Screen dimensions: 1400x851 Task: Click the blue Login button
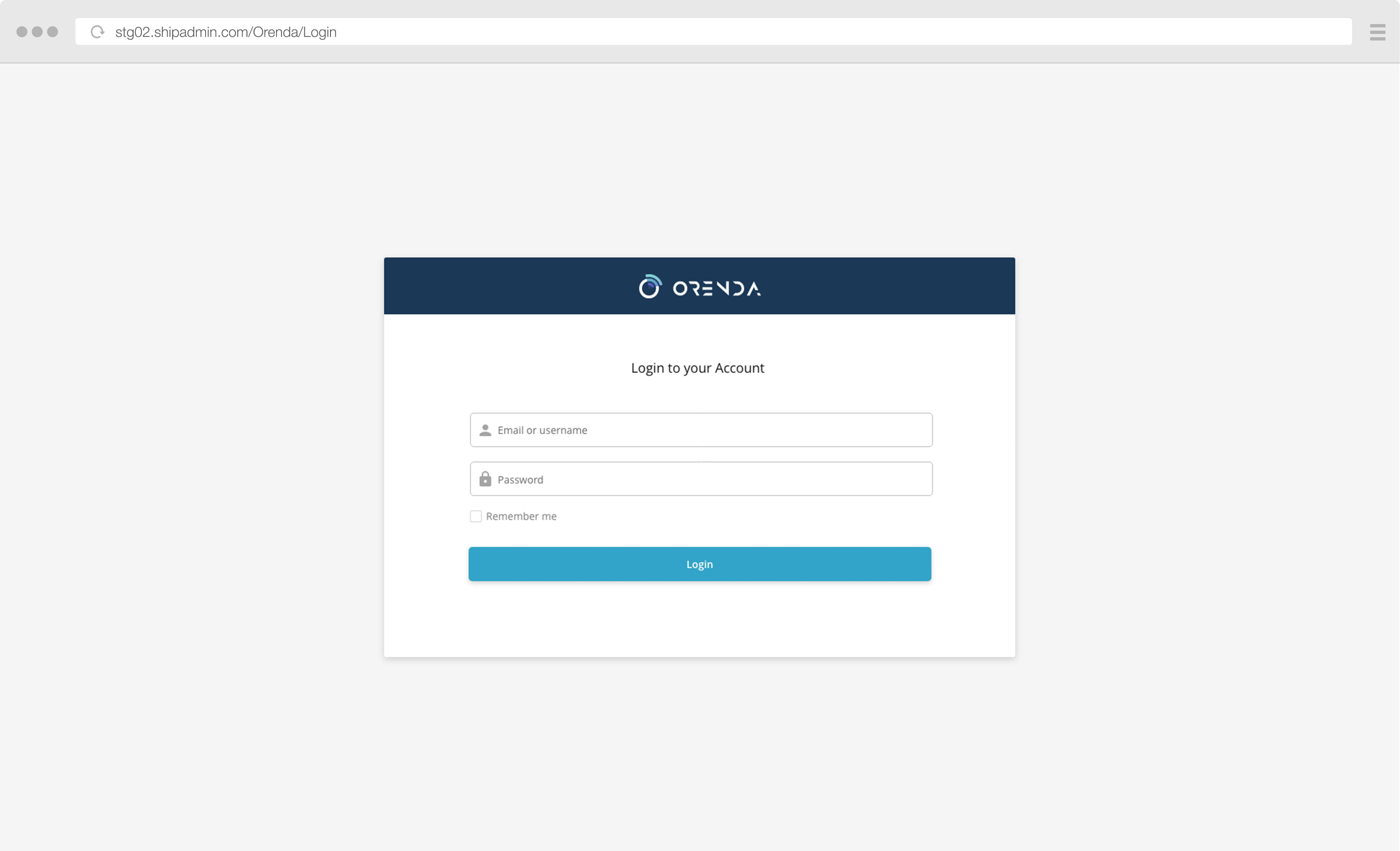point(699,564)
